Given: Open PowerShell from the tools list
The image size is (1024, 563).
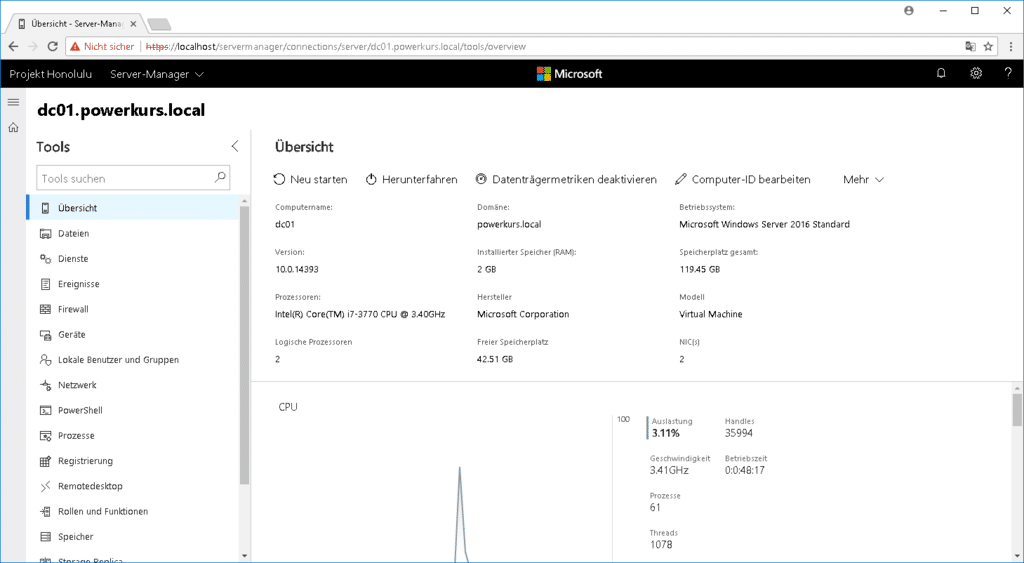Looking at the screenshot, I should pyautogui.click(x=80, y=410).
